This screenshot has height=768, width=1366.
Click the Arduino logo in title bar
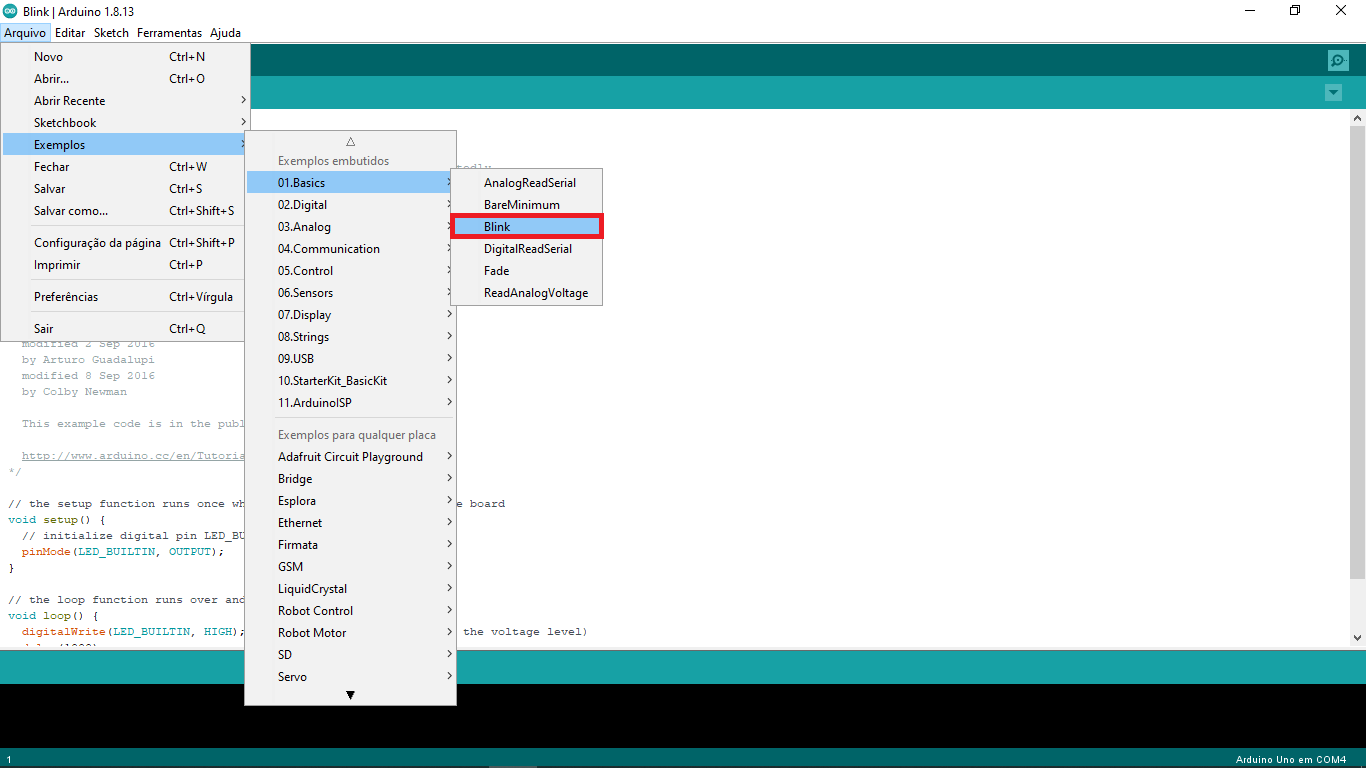(x=10, y=11)
